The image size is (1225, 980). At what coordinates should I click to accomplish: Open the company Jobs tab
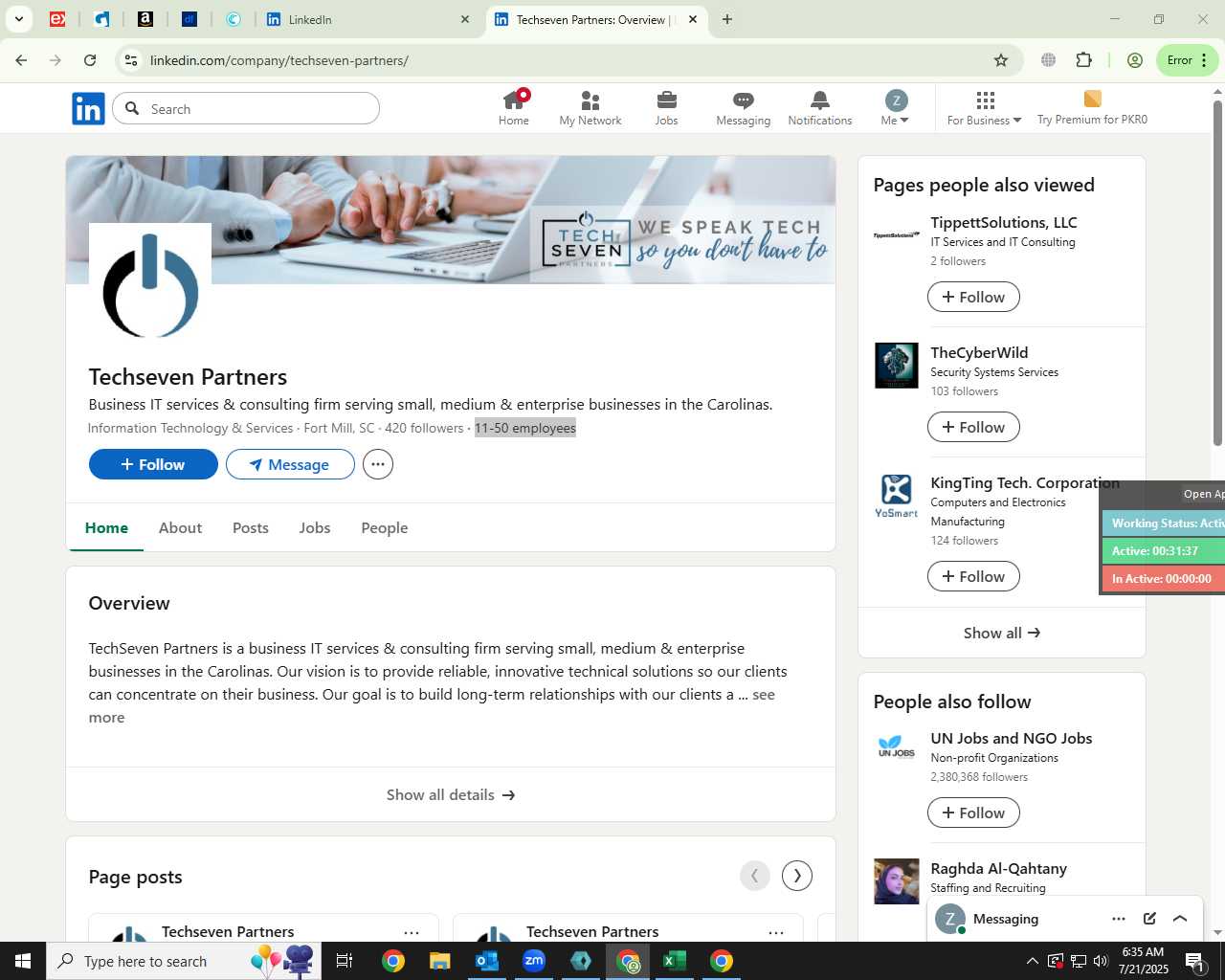(315, 527)
